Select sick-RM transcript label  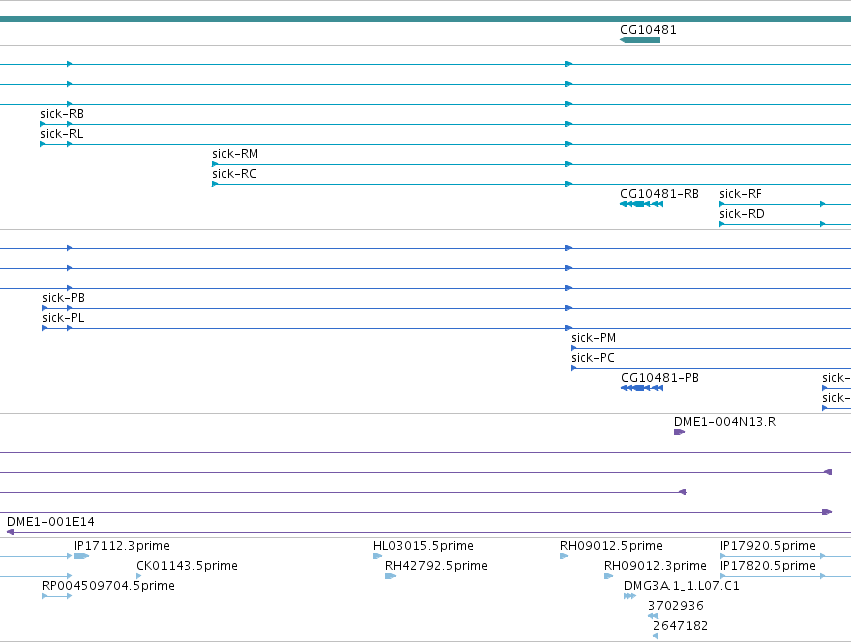coord(235,154)
